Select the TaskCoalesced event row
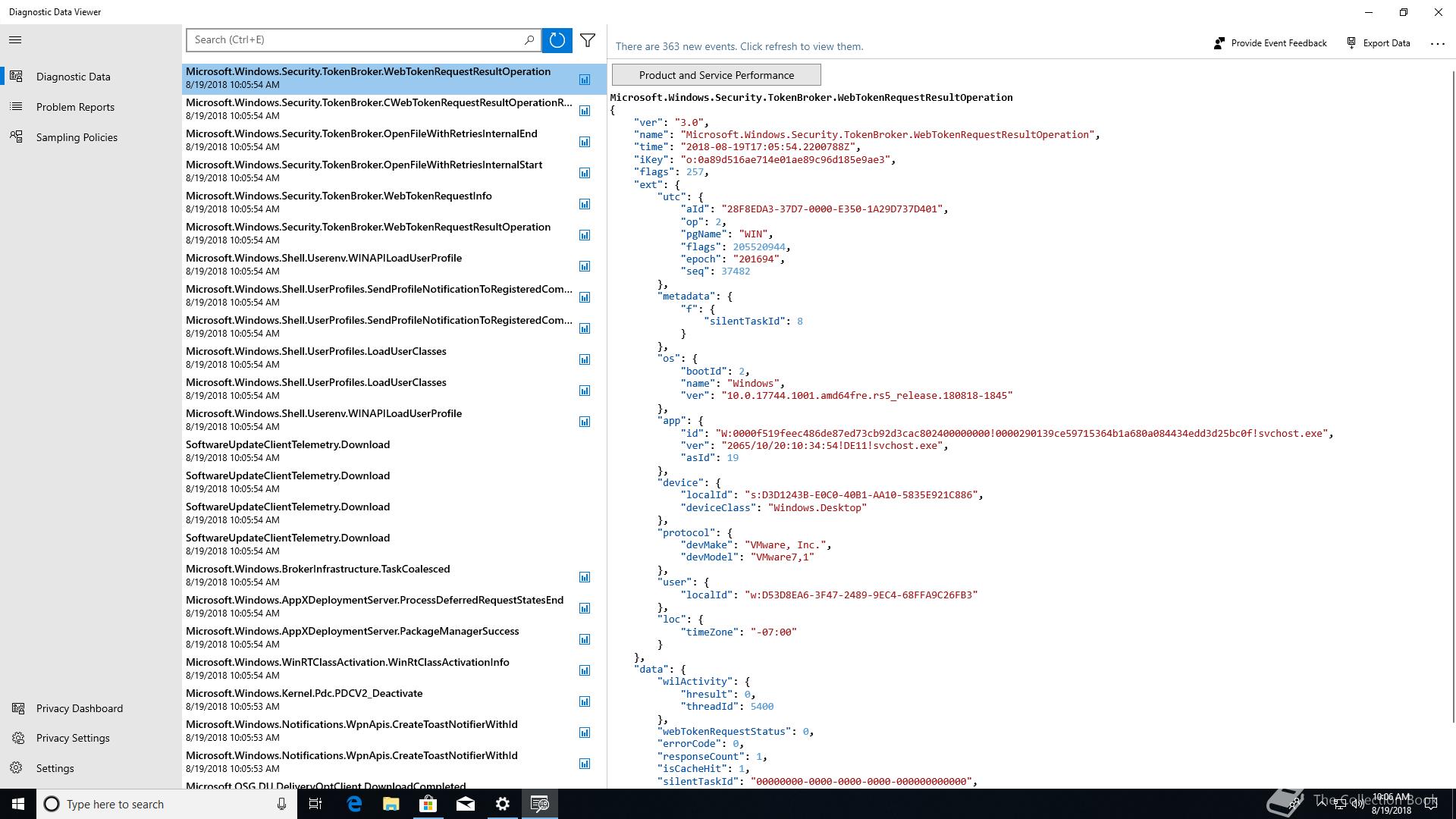 [x=394, y=576]
